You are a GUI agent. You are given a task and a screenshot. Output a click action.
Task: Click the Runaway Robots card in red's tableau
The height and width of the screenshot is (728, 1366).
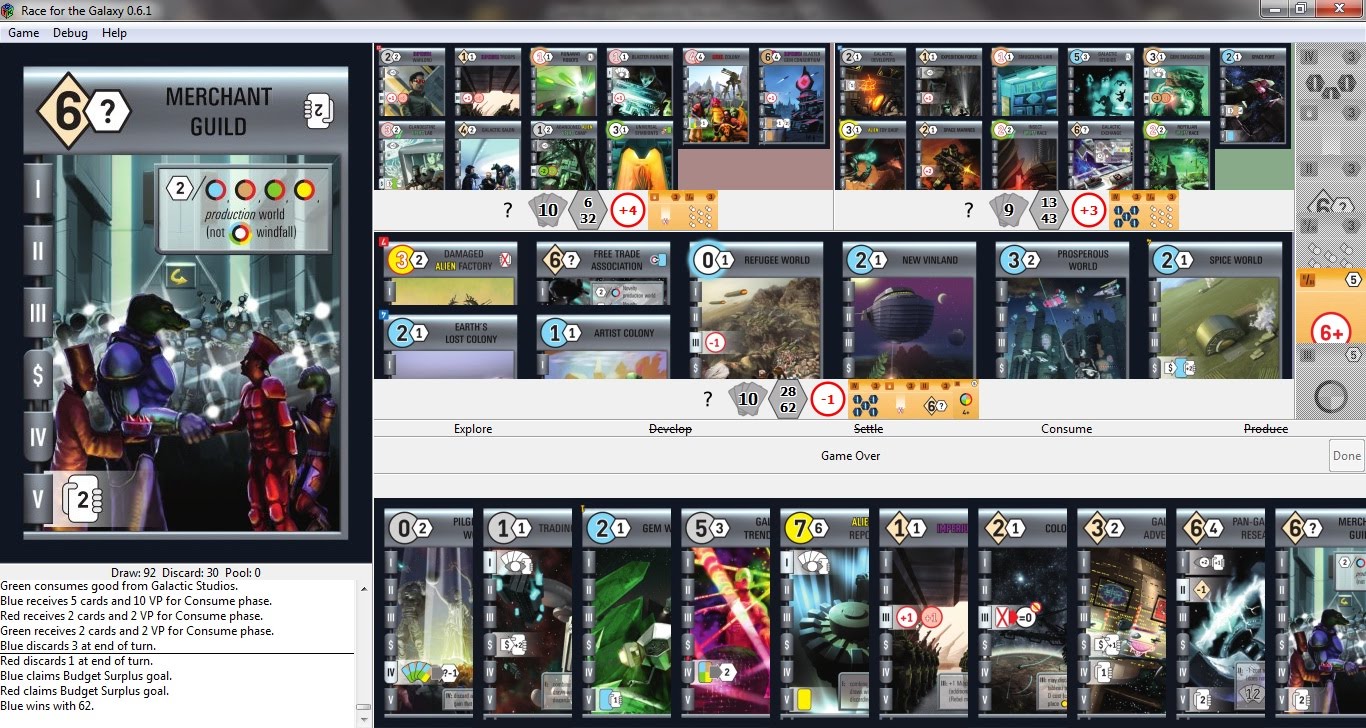[563, 82]
